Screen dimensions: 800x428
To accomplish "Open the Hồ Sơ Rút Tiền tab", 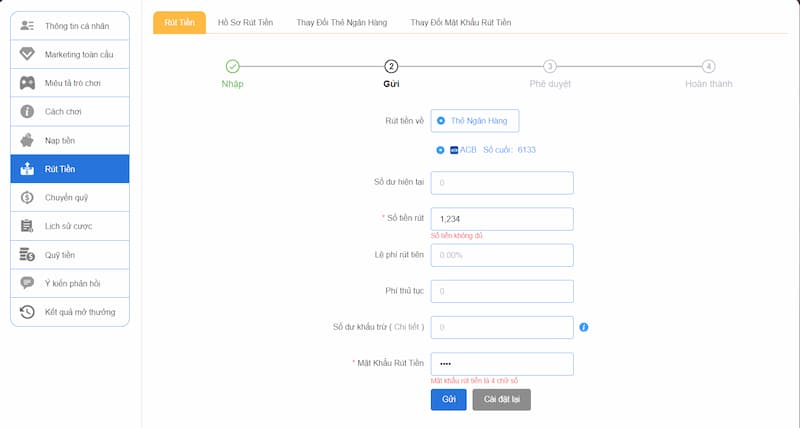I will click(247, 22).
